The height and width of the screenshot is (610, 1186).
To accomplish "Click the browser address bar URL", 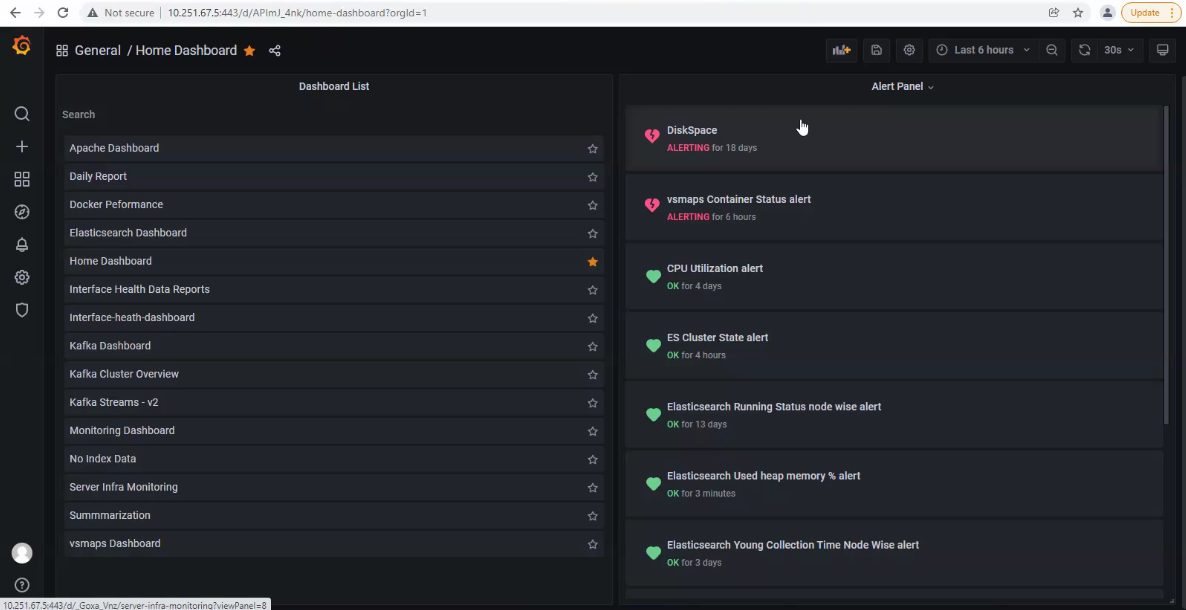I will (297, 13).
